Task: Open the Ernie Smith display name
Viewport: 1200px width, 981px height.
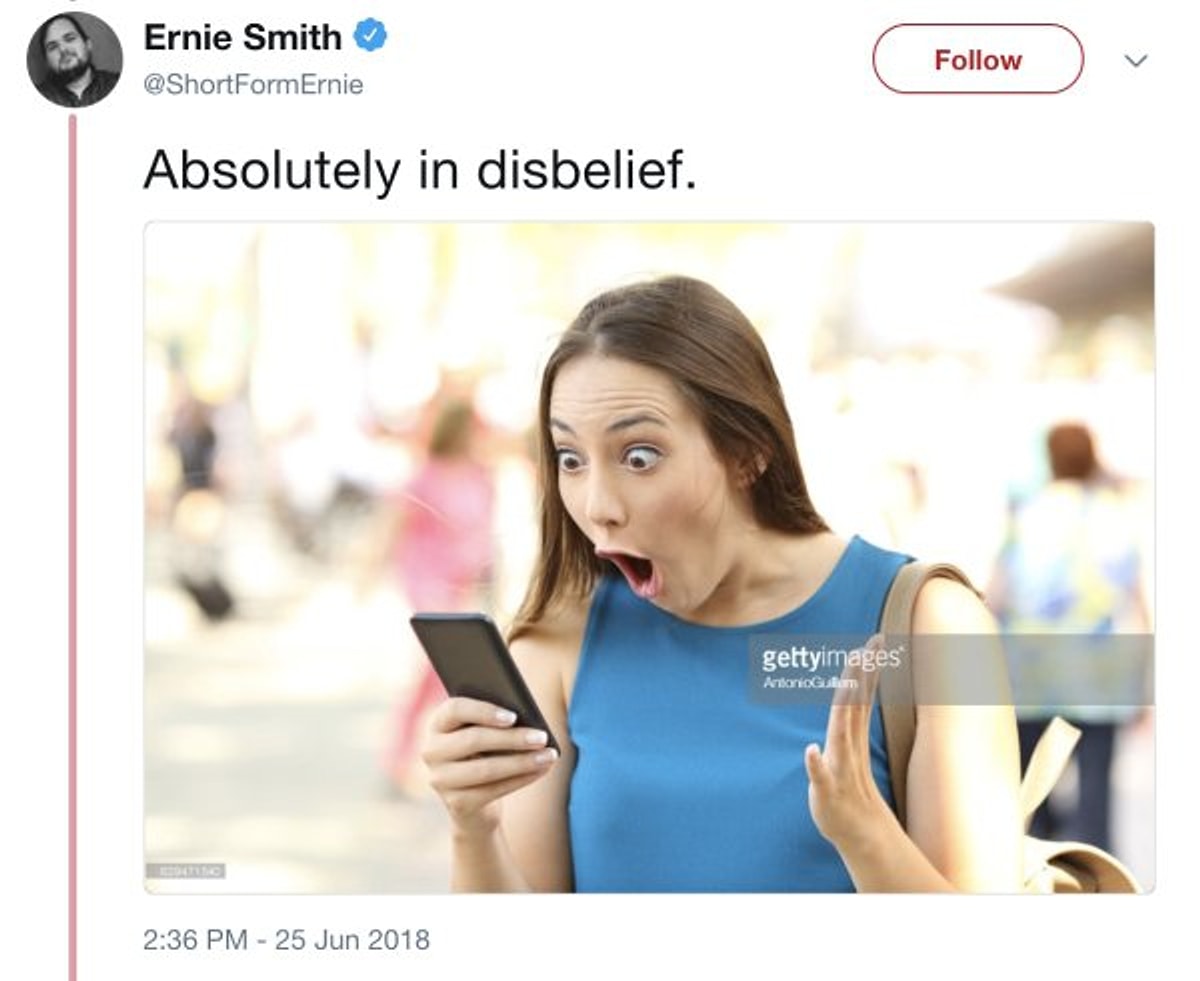Action: 243,38
